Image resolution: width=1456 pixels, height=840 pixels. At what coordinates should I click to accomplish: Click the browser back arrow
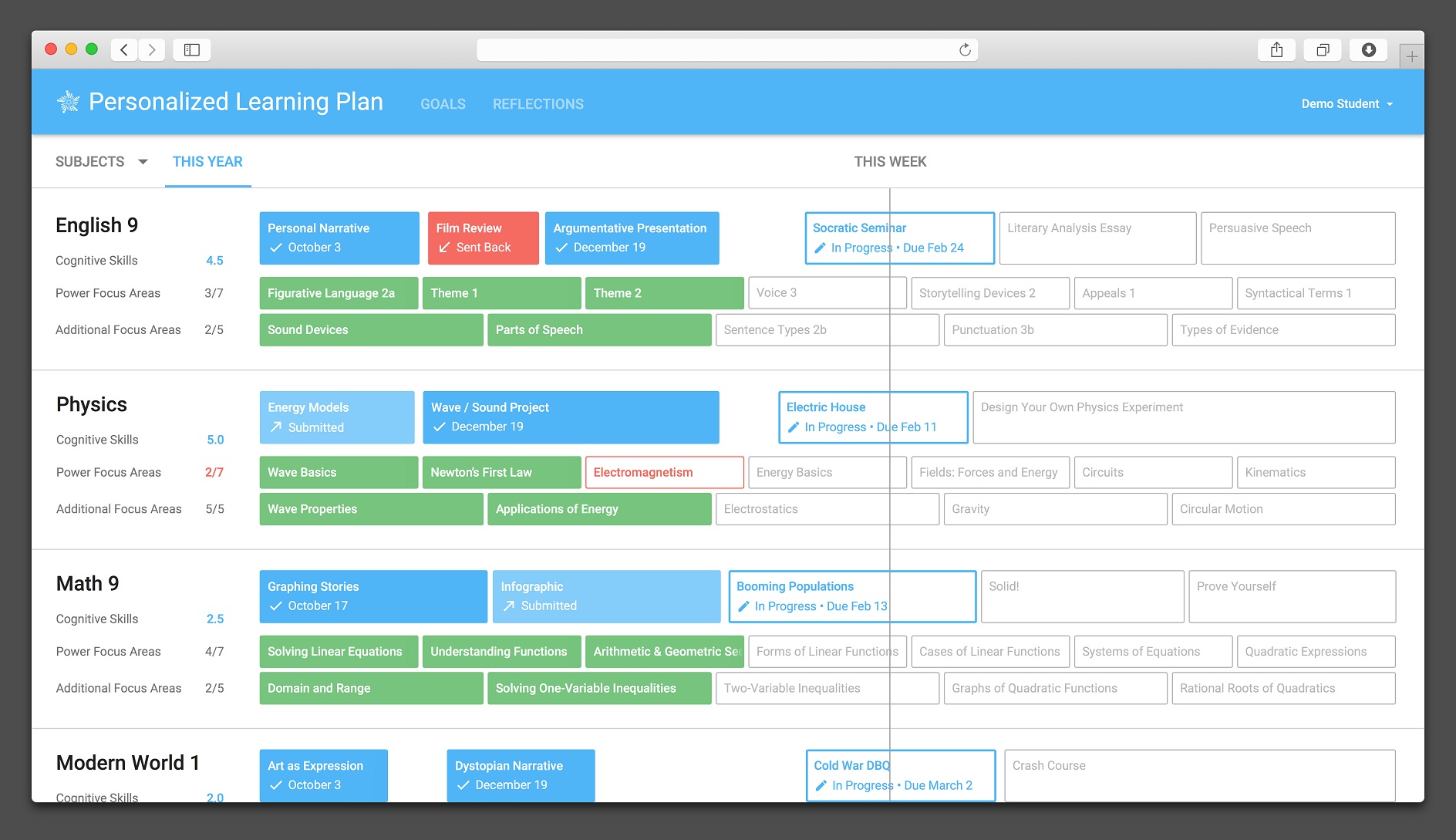click(124, 50)
